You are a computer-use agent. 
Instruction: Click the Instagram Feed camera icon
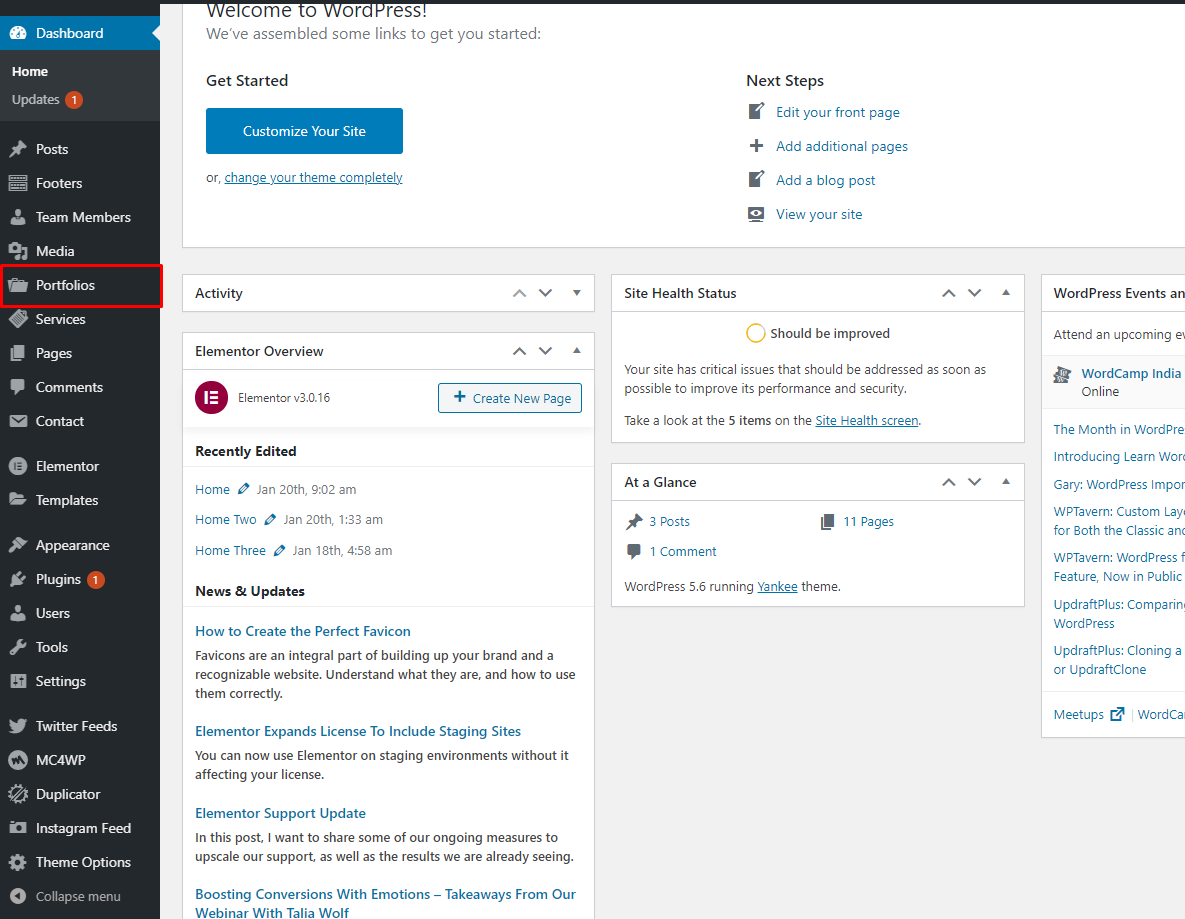[18, 828]
